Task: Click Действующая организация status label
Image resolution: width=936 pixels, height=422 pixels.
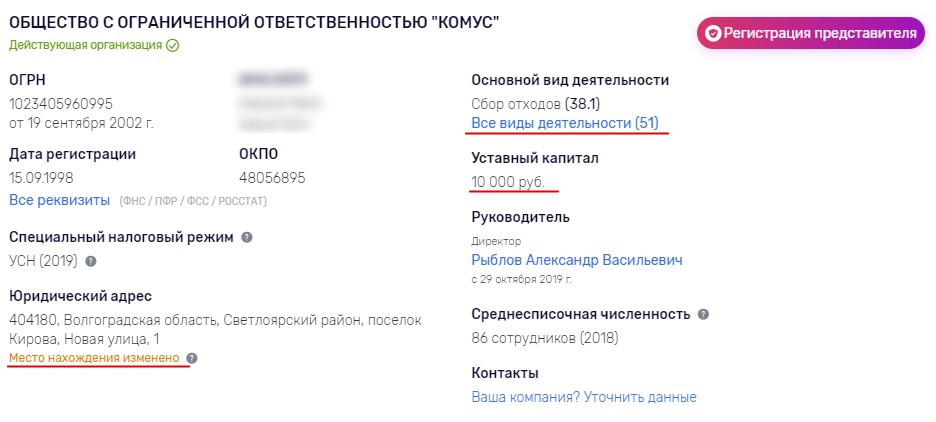Action: [x=85, y=45]
